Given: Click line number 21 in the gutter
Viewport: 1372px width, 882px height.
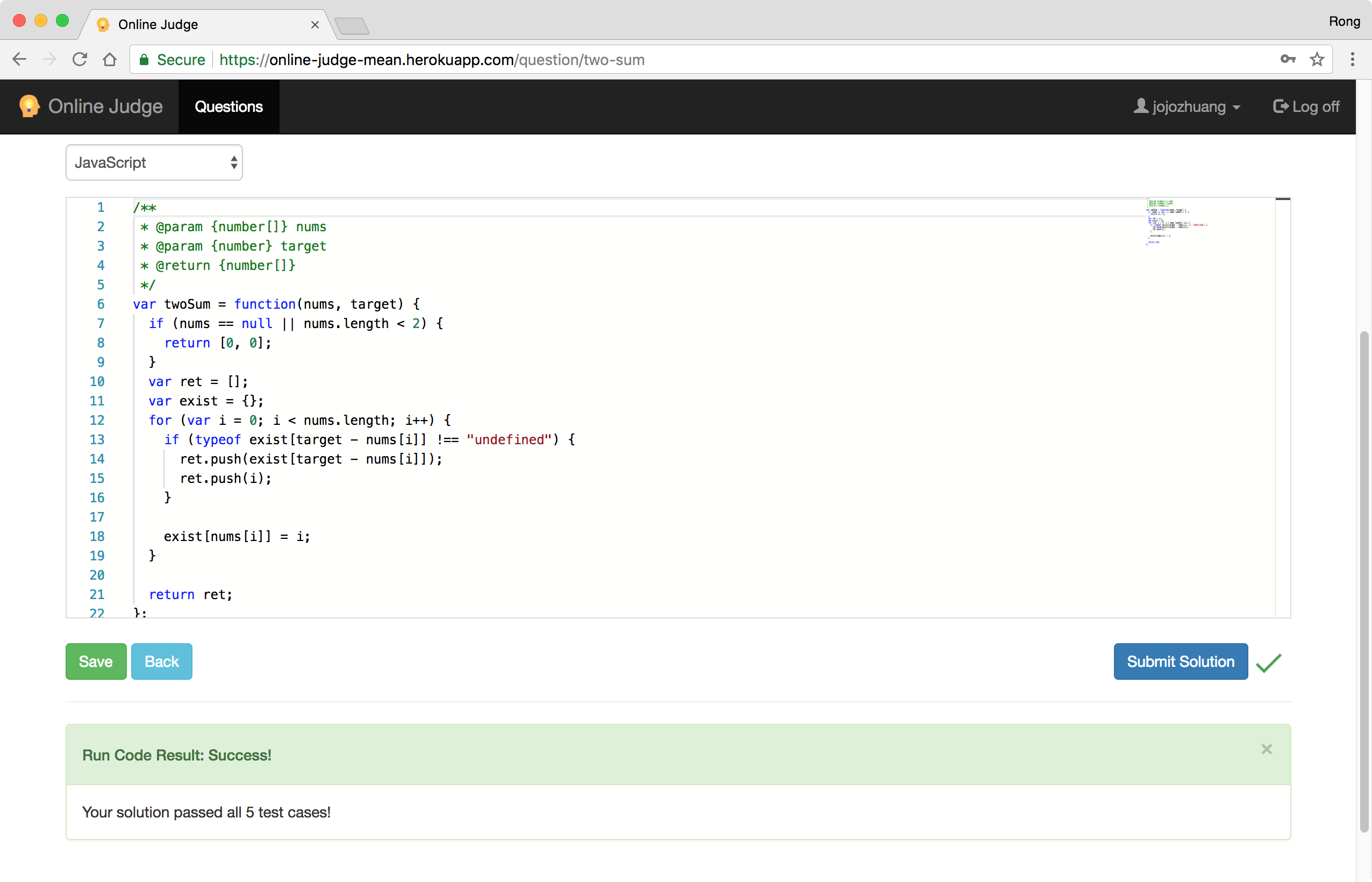Looking at the screenshot, I should click(x=97, y=594).
